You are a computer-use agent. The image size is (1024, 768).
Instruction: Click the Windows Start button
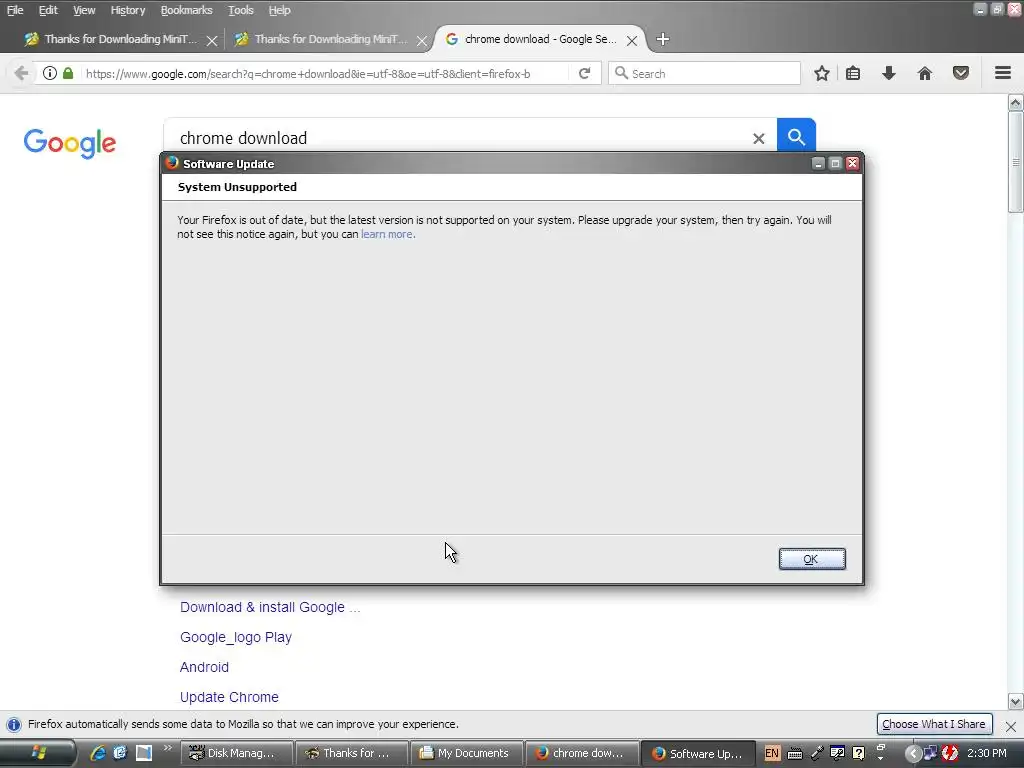[x=38, y=753]
